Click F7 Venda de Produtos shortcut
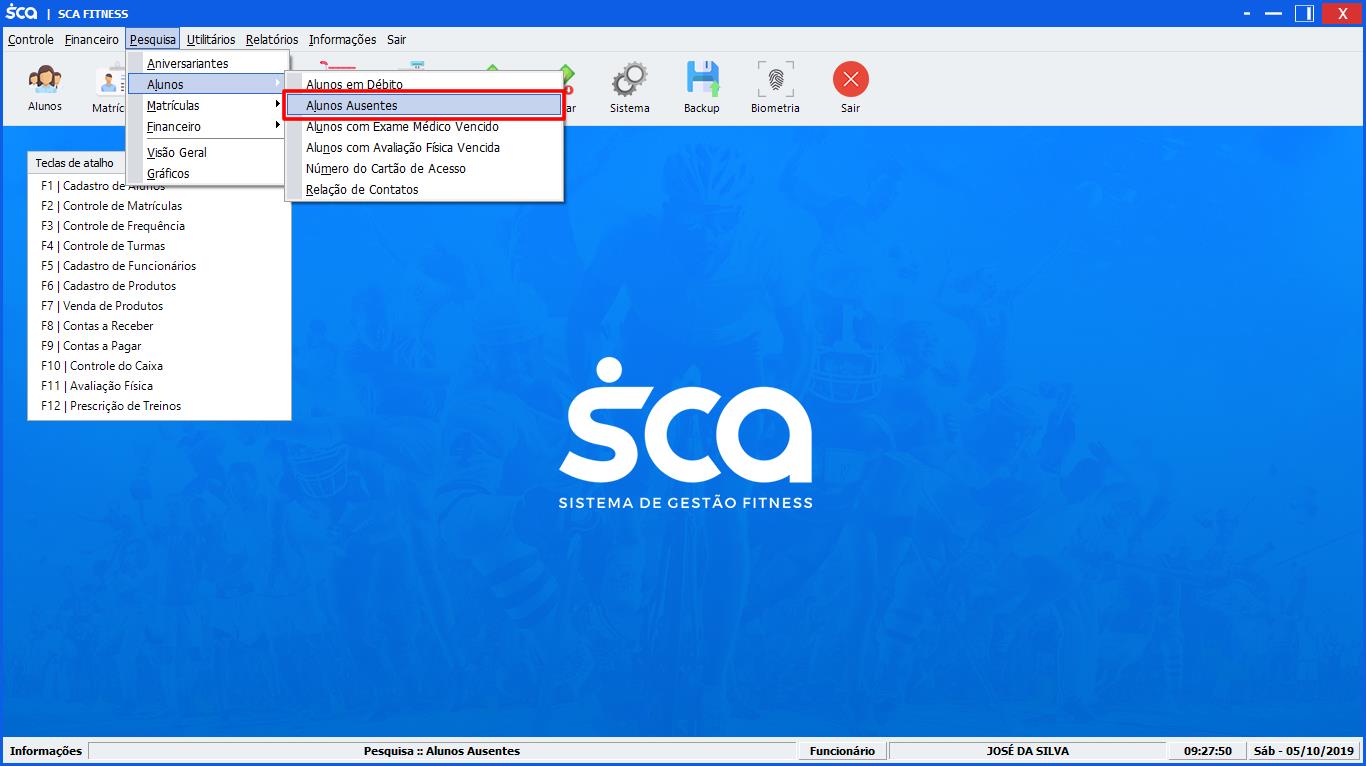The width and height of the screenshot is (1366, 766). point(102,306)
